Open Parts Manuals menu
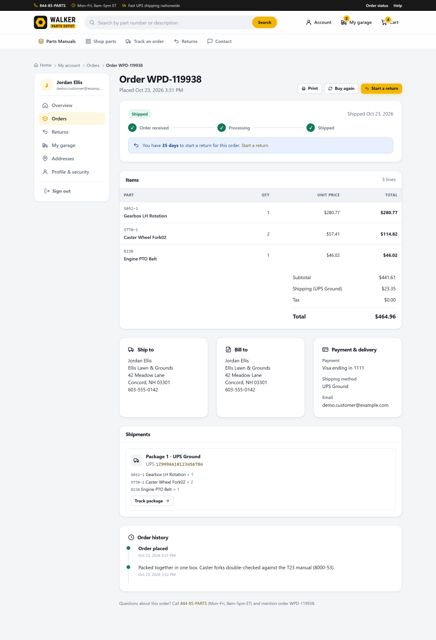Image resolution: width=436 pixels, height=640 pixels. click(x=57, y=41)
